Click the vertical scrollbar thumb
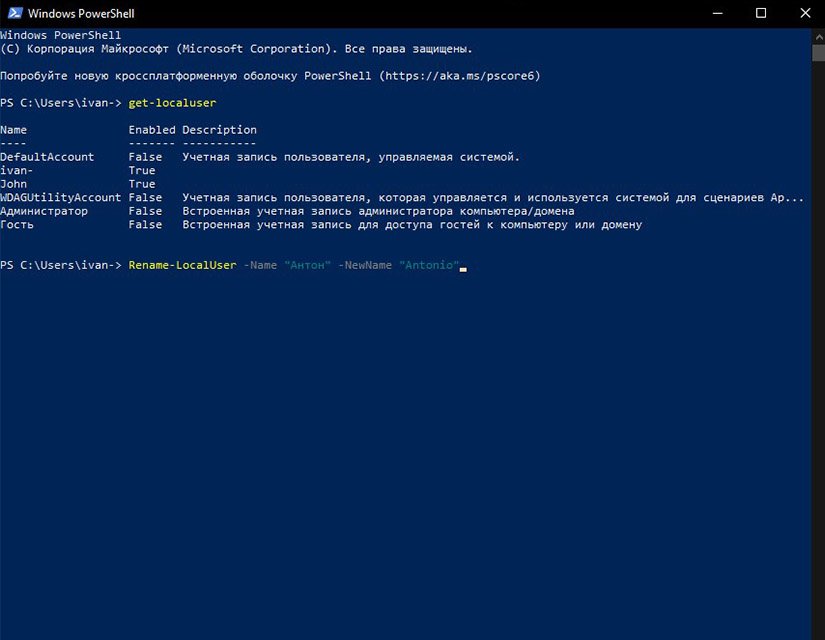Screen dimensions: 825x640 819,53
